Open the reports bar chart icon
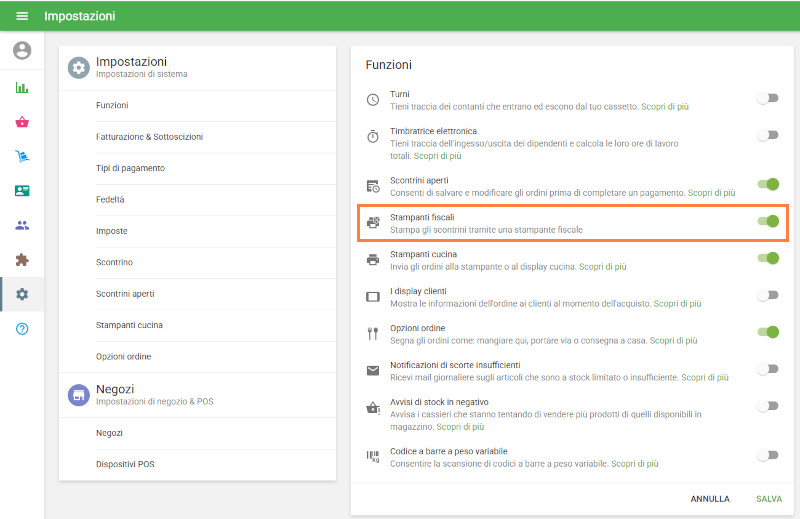This screenshot has height=519, width=800. pos(22,88)
